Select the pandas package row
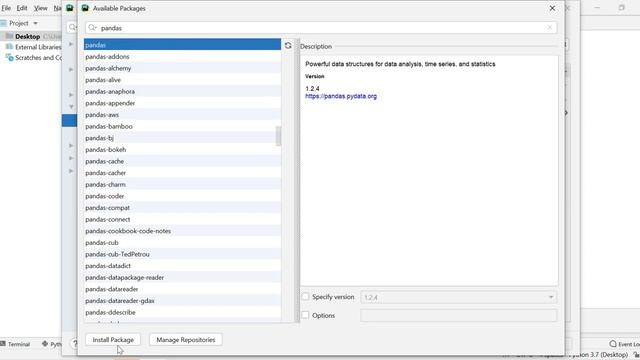 [x=182, y=44]
